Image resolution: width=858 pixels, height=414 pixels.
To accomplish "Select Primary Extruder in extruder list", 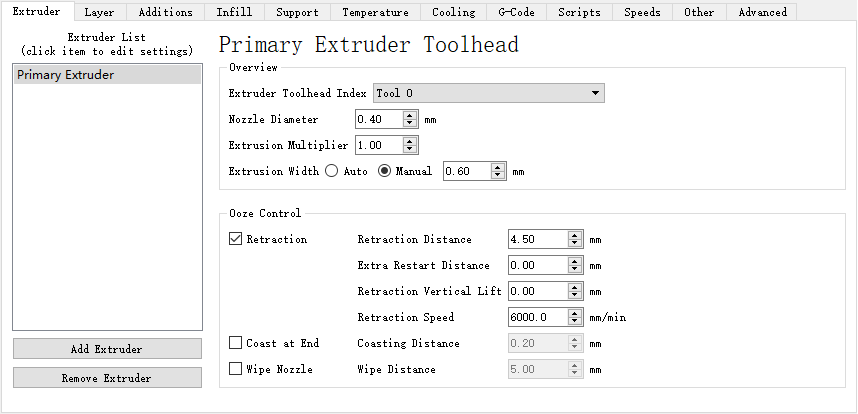I will click(x=66, y=75).
